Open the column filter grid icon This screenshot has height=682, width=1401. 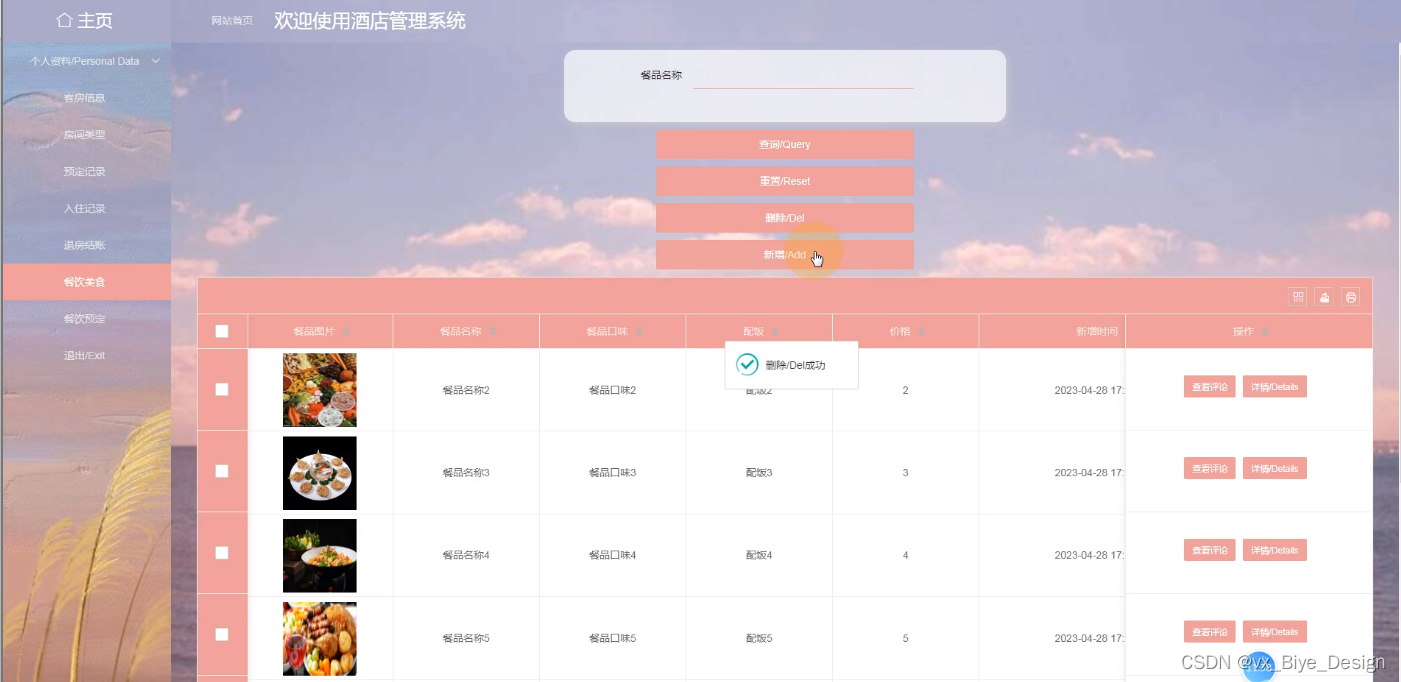(x=1298, y=296)
